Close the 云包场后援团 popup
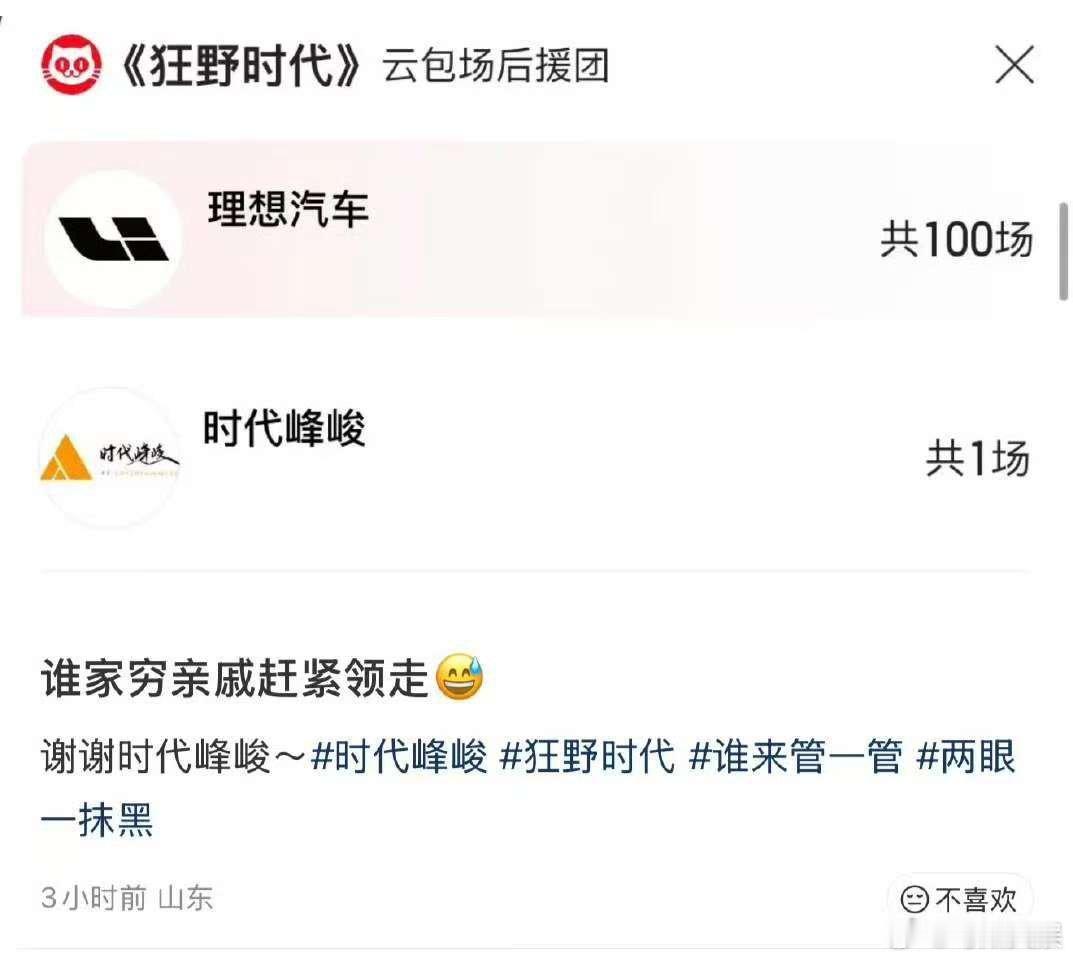The width and height of the screenshot is (1073, 960). pyautogui.click(x=1013, y=65)
